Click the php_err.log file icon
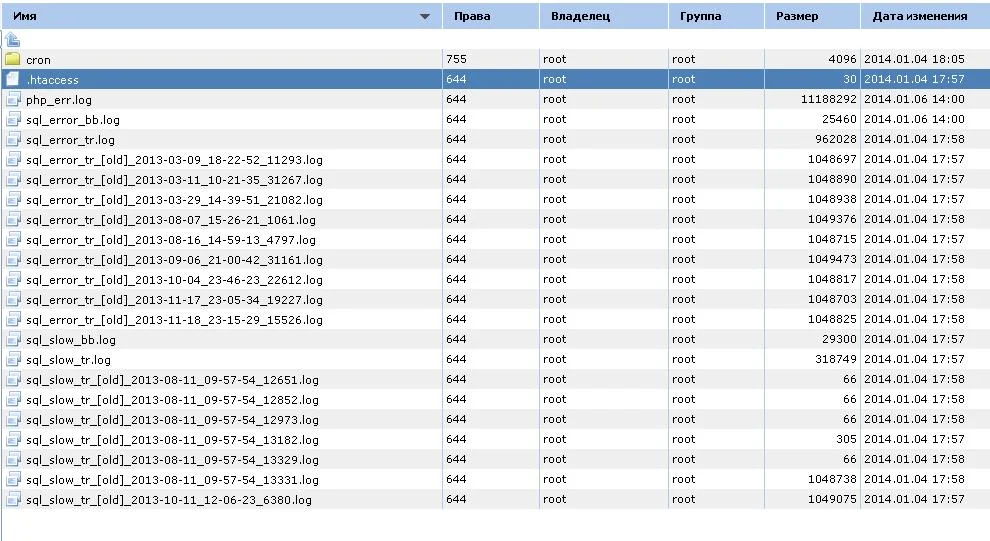Screen dimensions: 990x541 click(13, 99)
